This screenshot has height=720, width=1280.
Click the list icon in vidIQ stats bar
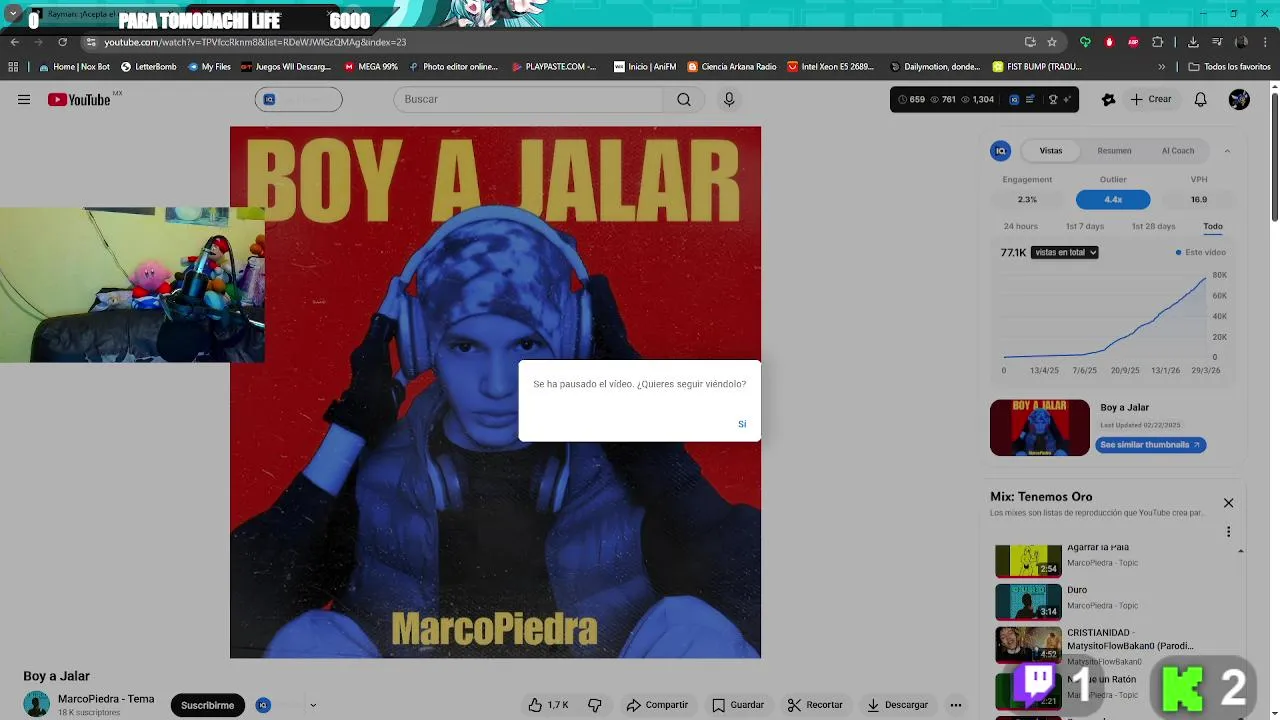click(x=1030, y=99)
